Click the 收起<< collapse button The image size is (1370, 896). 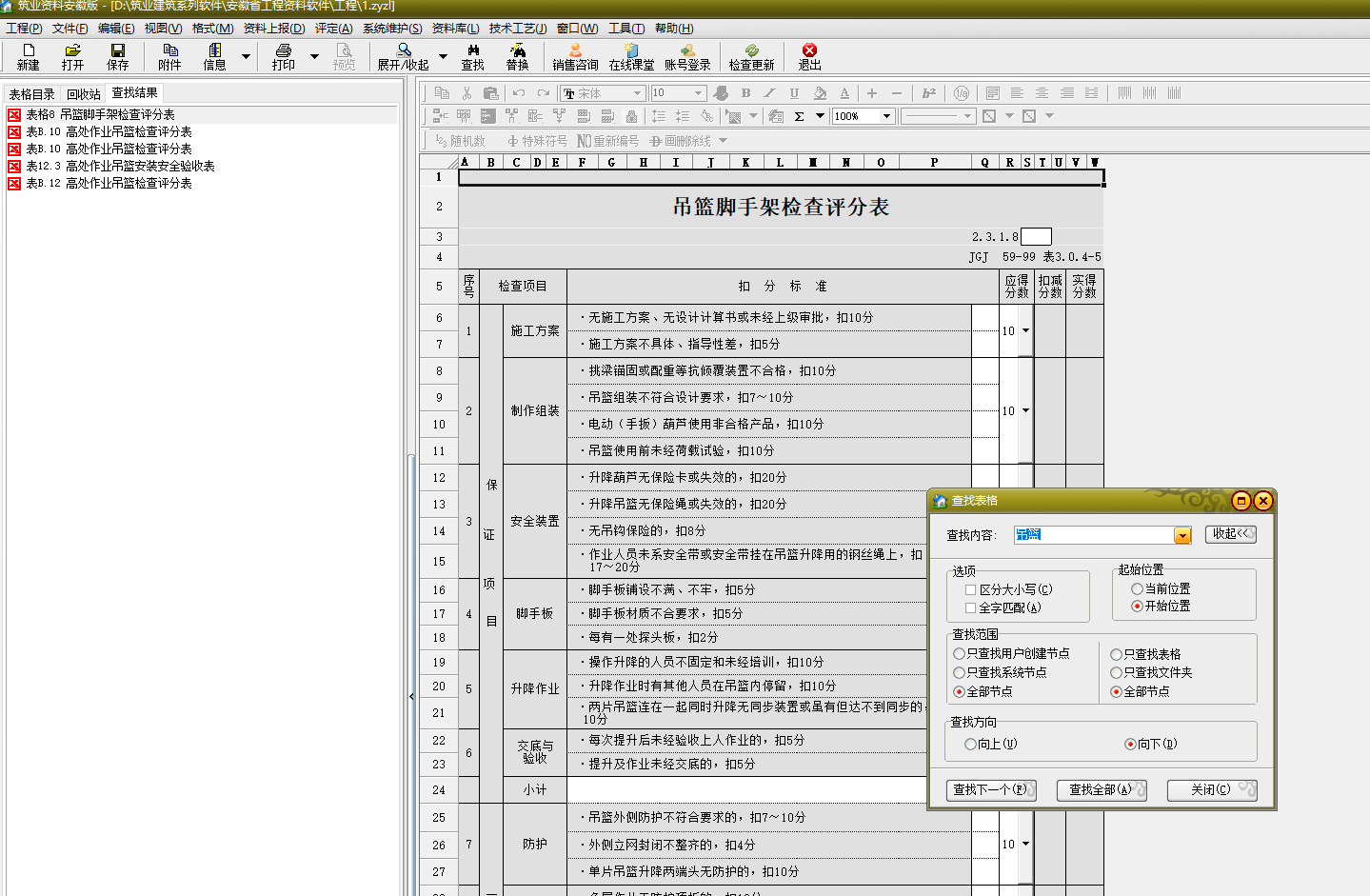pos(1230,534)
